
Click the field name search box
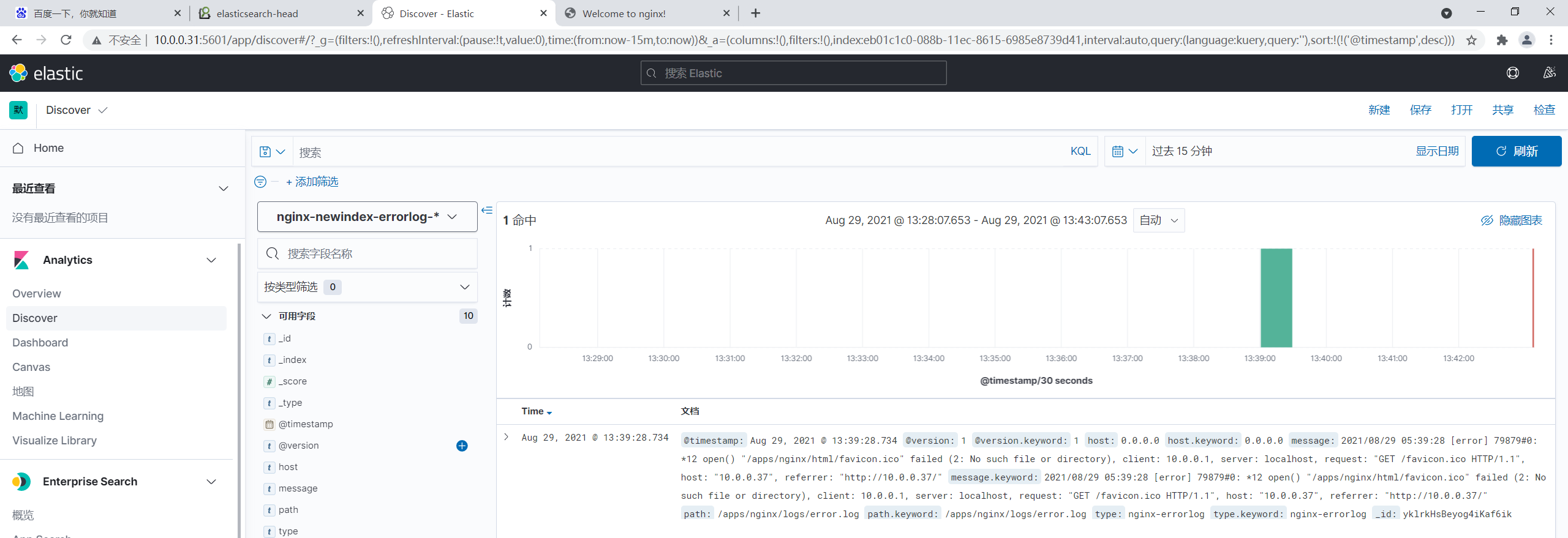(367, 253)
